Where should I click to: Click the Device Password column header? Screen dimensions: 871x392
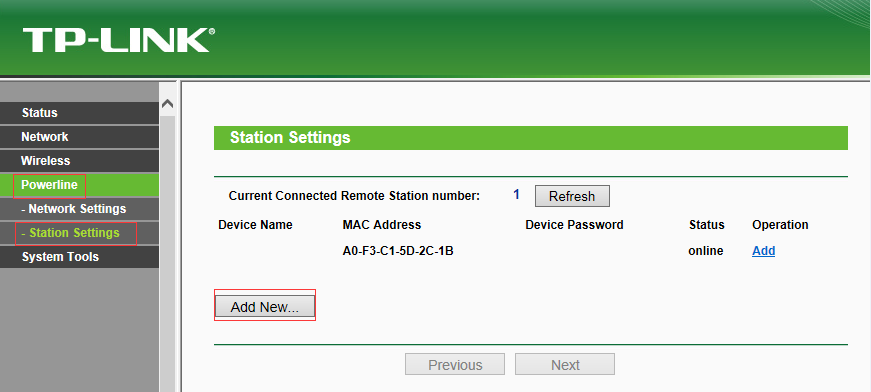pos(574,225)
